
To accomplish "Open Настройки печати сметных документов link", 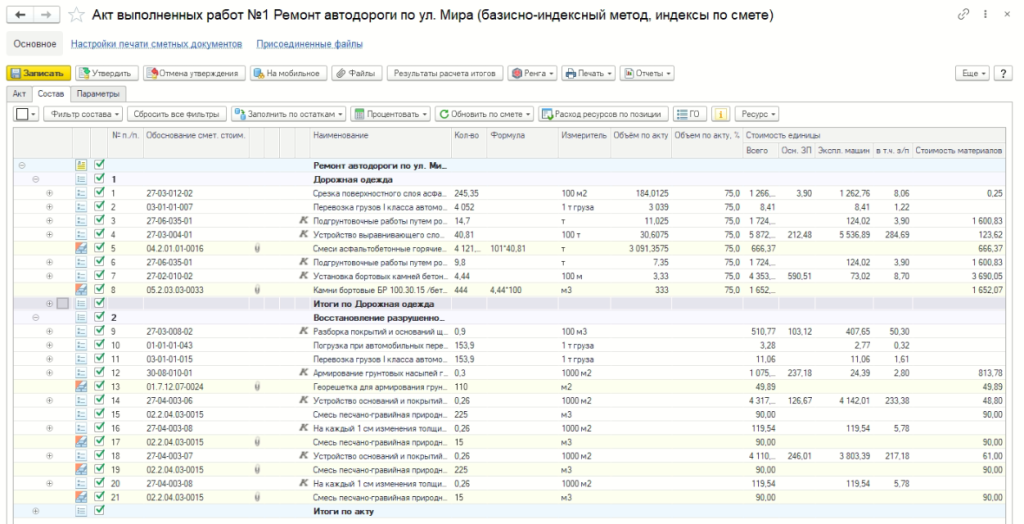I will pos(156,44).
